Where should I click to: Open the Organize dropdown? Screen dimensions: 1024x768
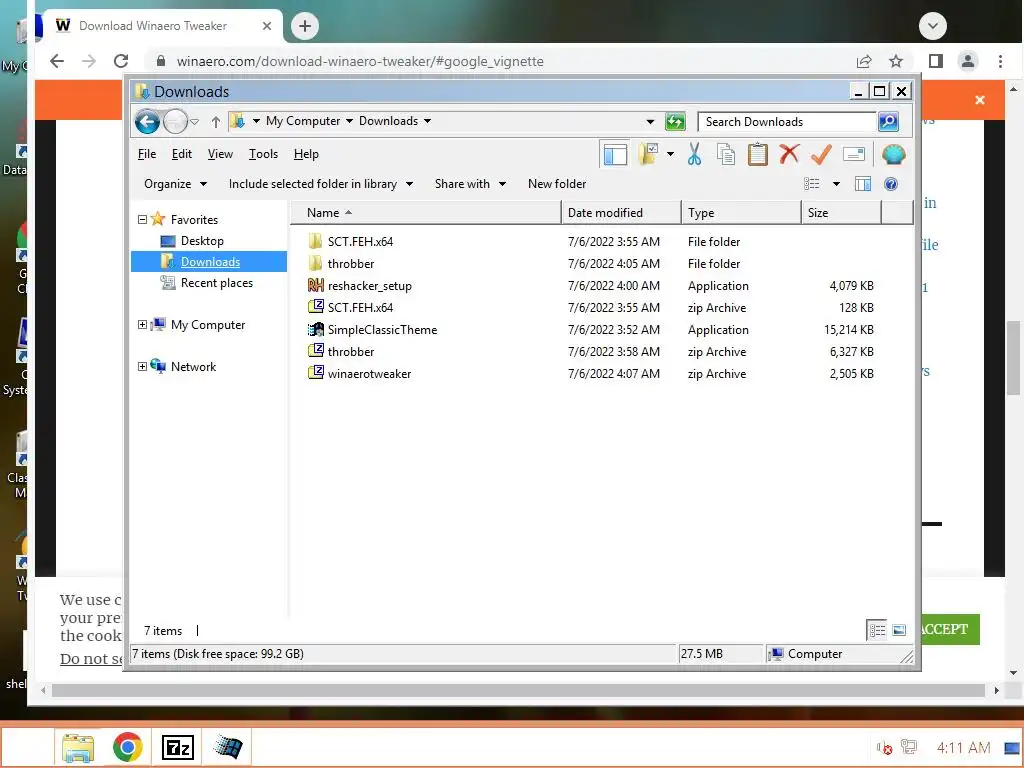pos(175,184)
